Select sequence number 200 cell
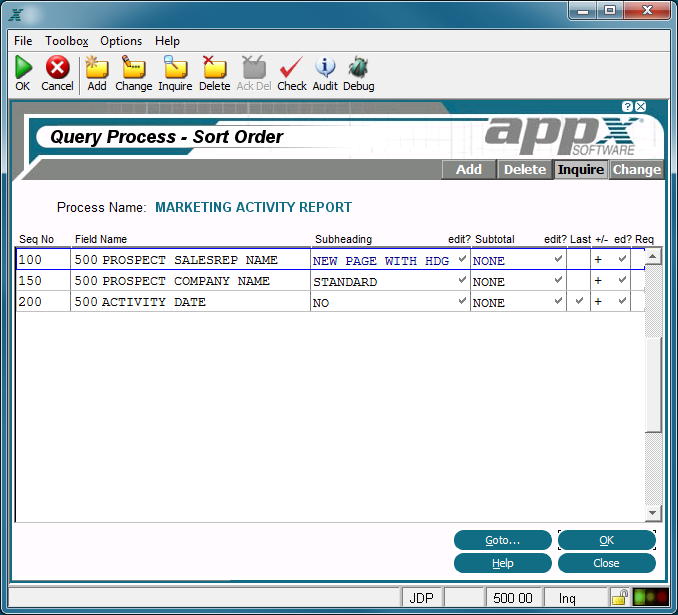The image size is (678, 615). 43,301
